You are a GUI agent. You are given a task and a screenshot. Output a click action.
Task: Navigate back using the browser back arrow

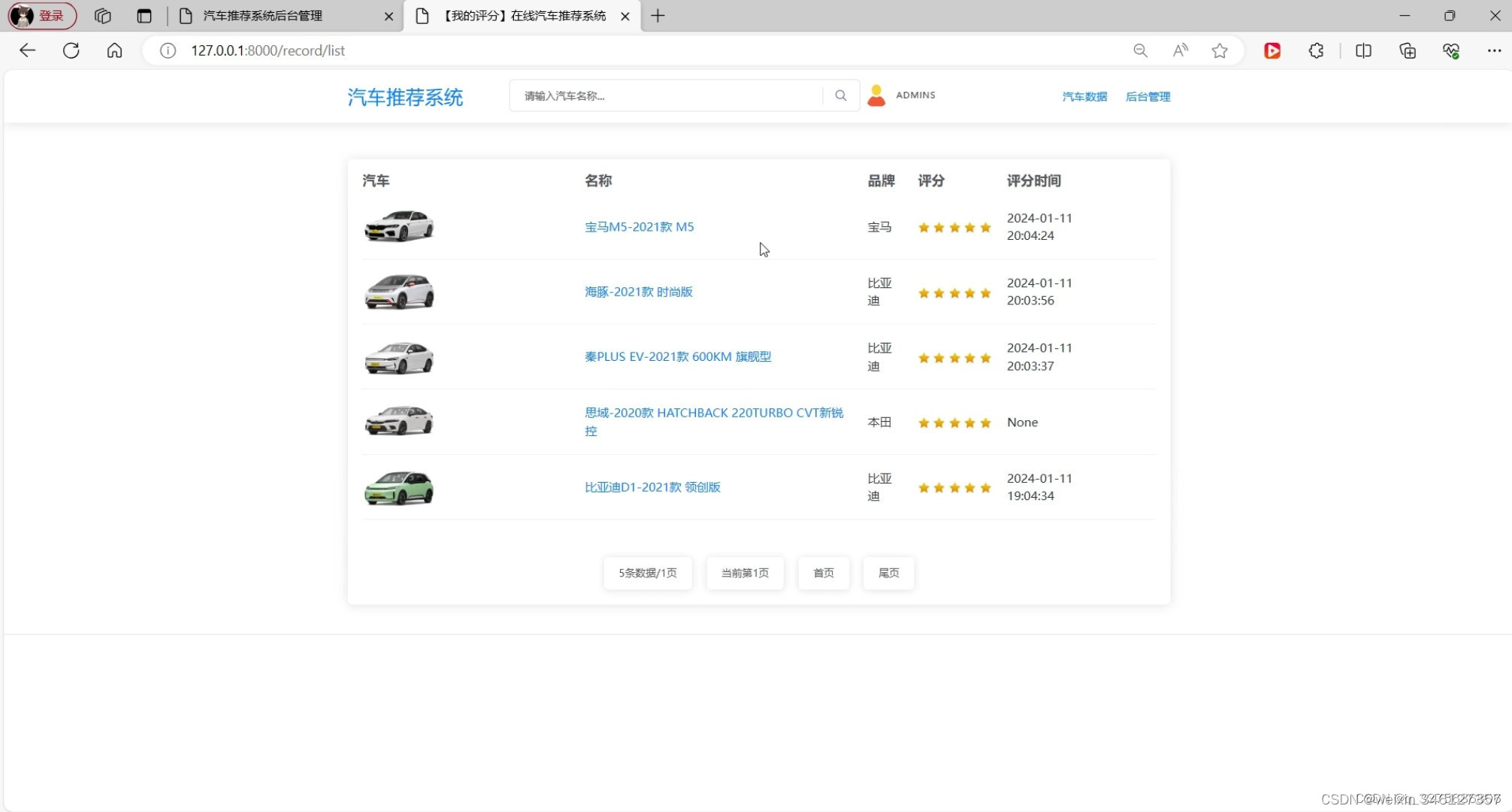point(27,50)
